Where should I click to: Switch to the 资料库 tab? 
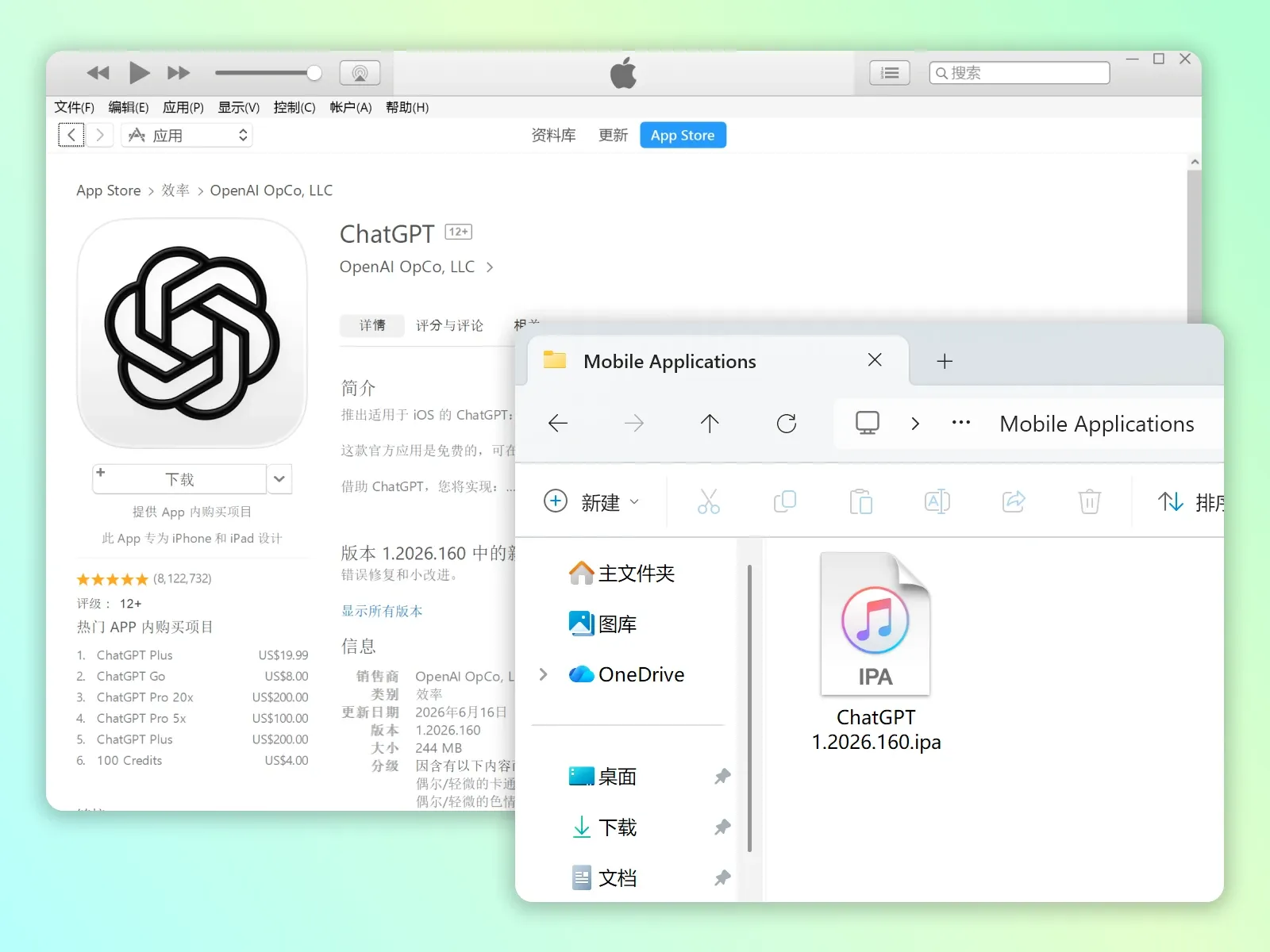pos(553,136)
